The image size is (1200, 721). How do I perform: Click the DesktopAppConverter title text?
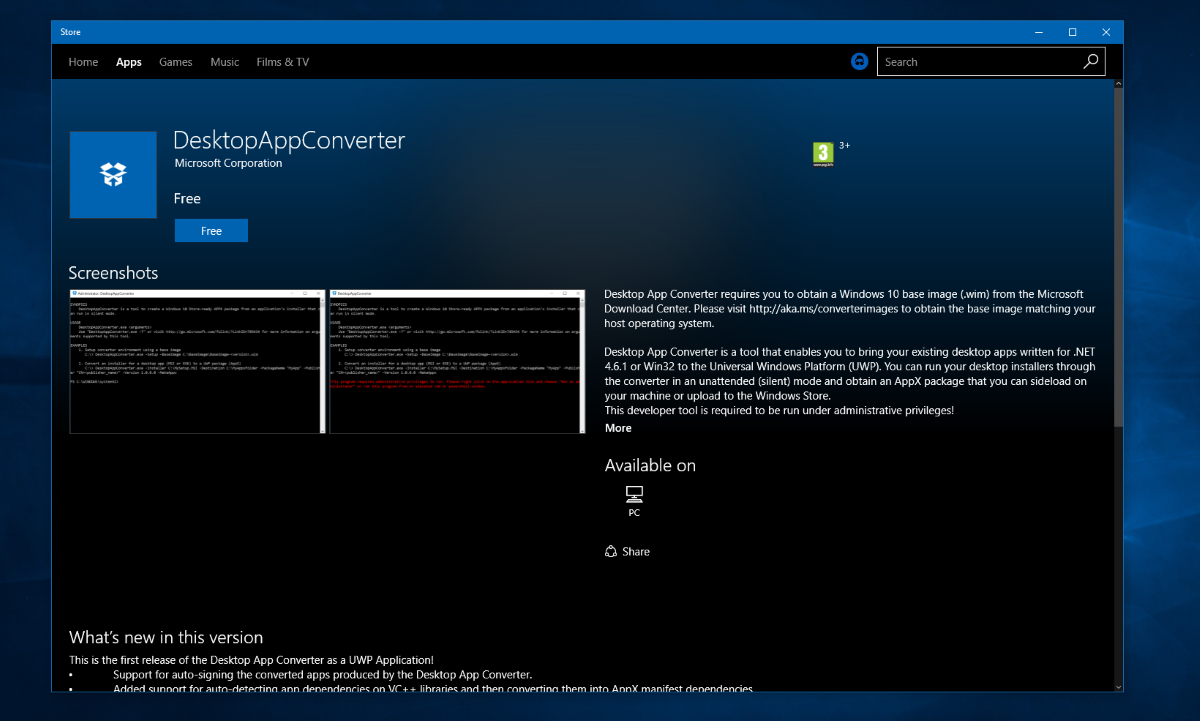[x=289, y=140]
